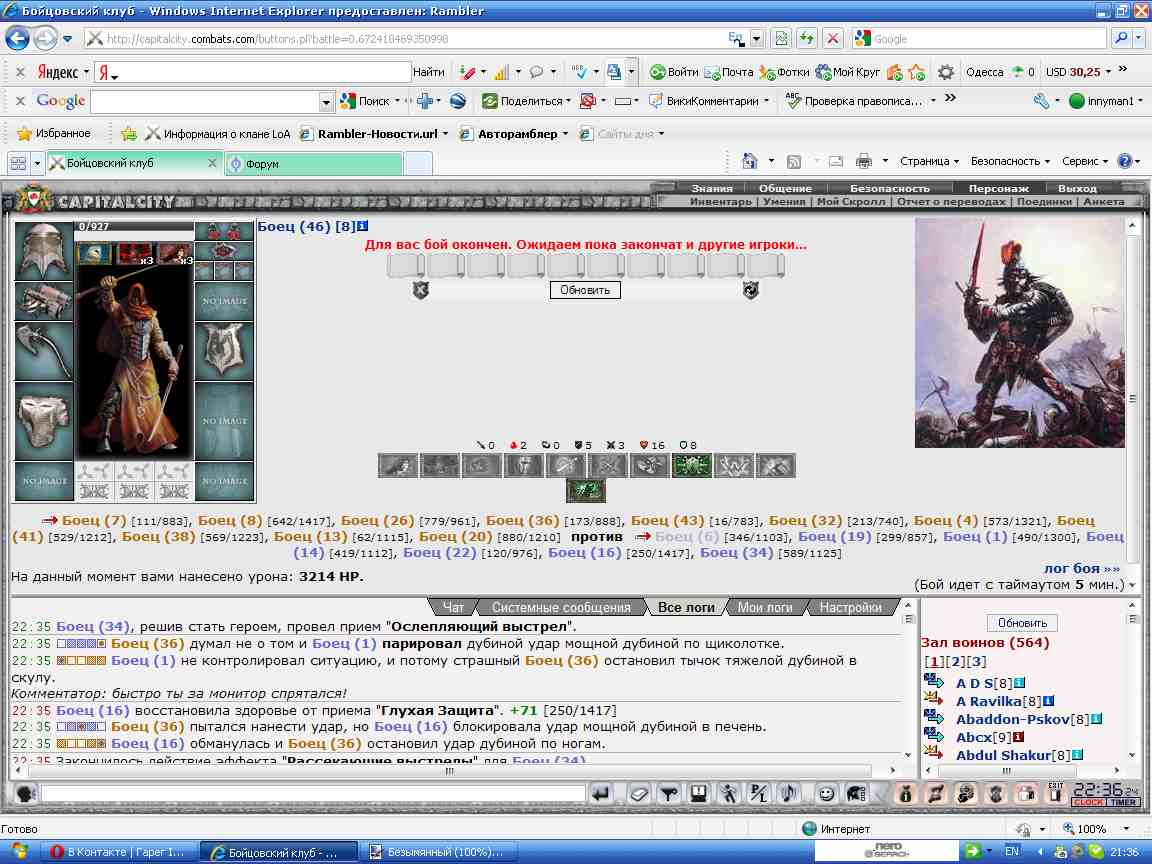The height and width of the screenshot is (864, 1152).
Task: Click the Home icon in the command bar
Action: [749, 161]
